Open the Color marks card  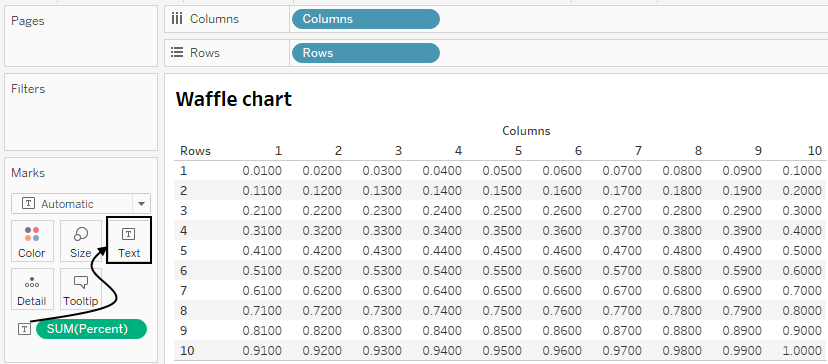click(32, 242)
